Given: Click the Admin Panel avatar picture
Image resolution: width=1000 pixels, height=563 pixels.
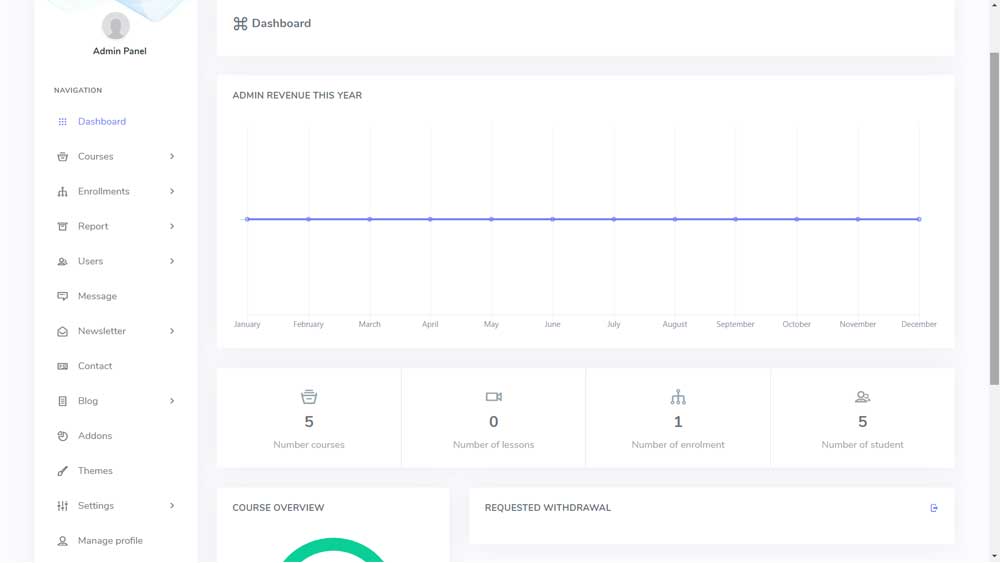Looking at the screenshot, I should 116,26.
